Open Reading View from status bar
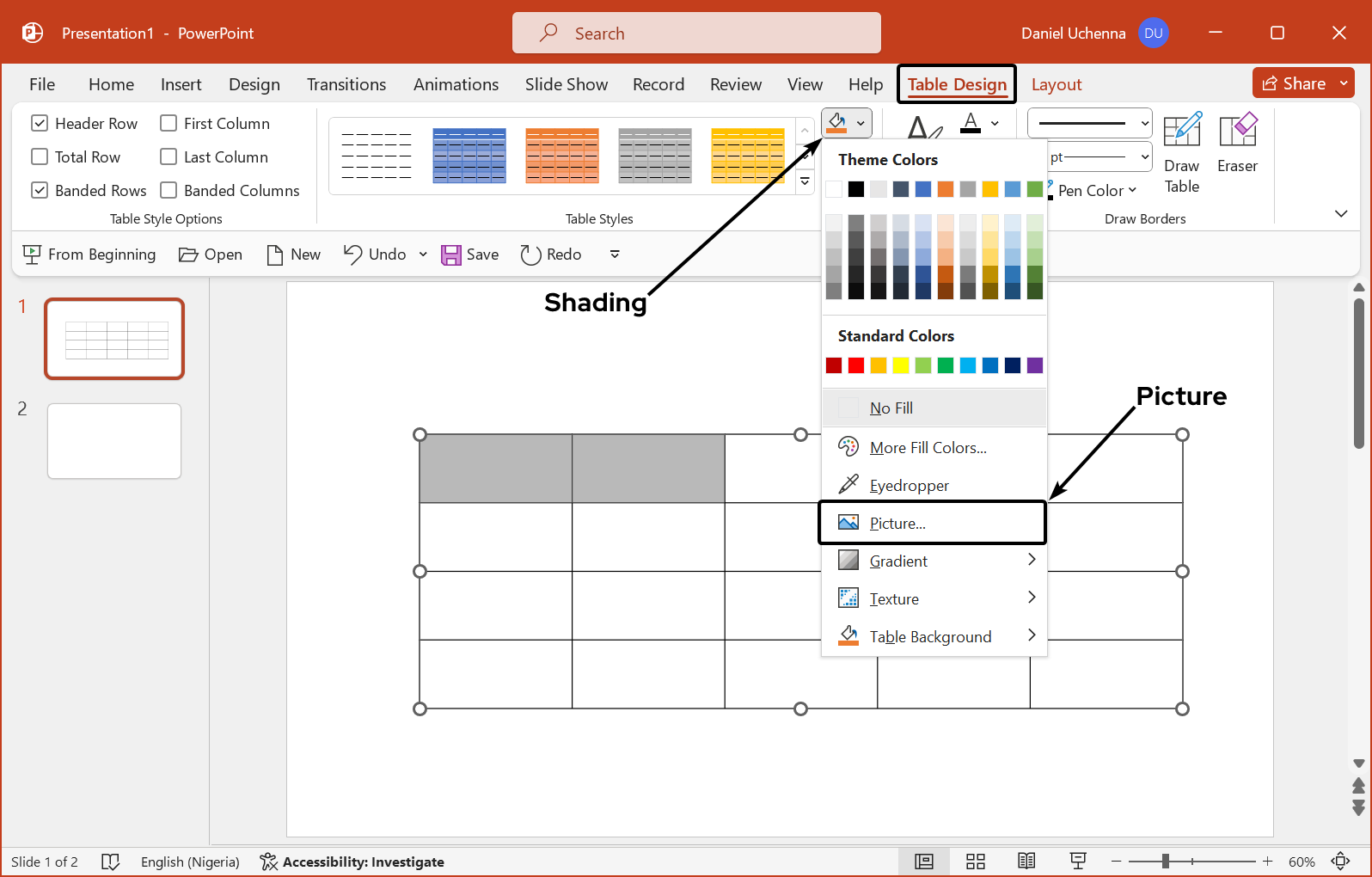1372x877 pixels. 1026,862
